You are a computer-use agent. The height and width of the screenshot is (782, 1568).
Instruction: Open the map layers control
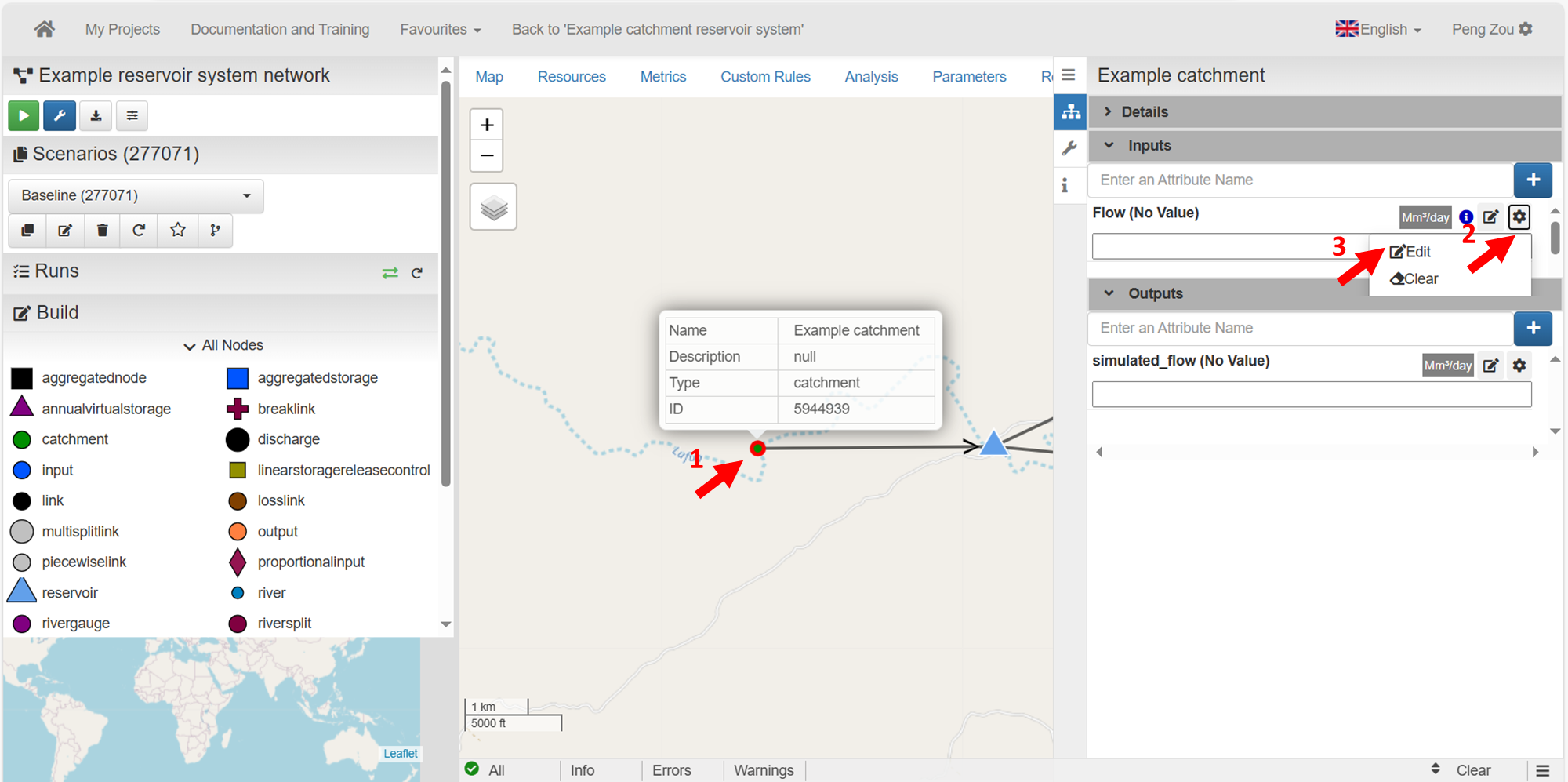[493, 207]
